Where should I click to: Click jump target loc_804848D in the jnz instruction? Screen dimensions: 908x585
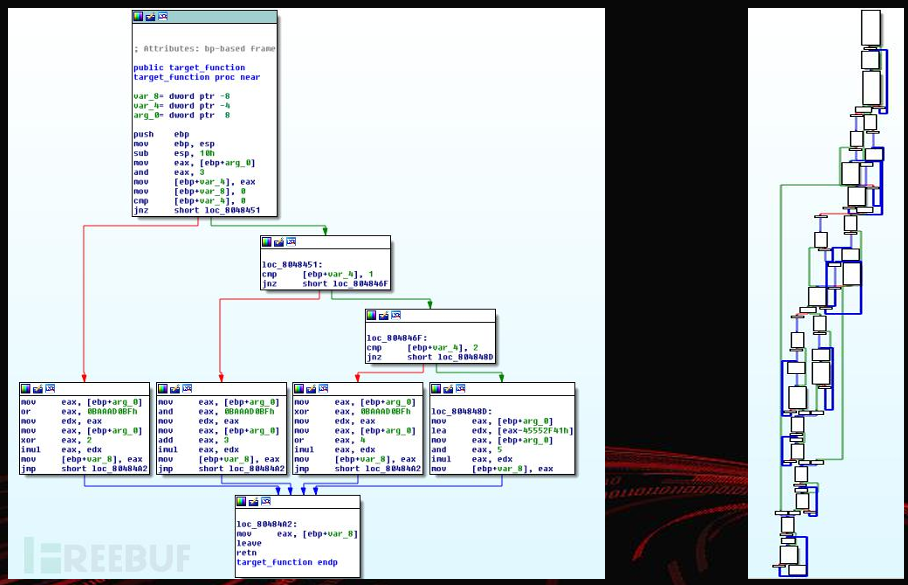coord(464,357)
